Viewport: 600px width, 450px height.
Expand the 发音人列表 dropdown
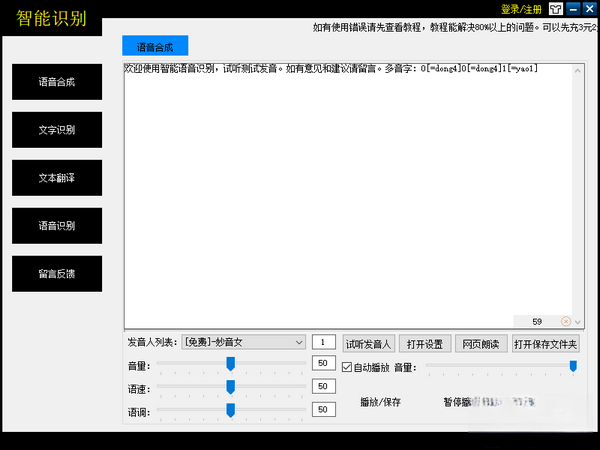click(x=299, y=342)
